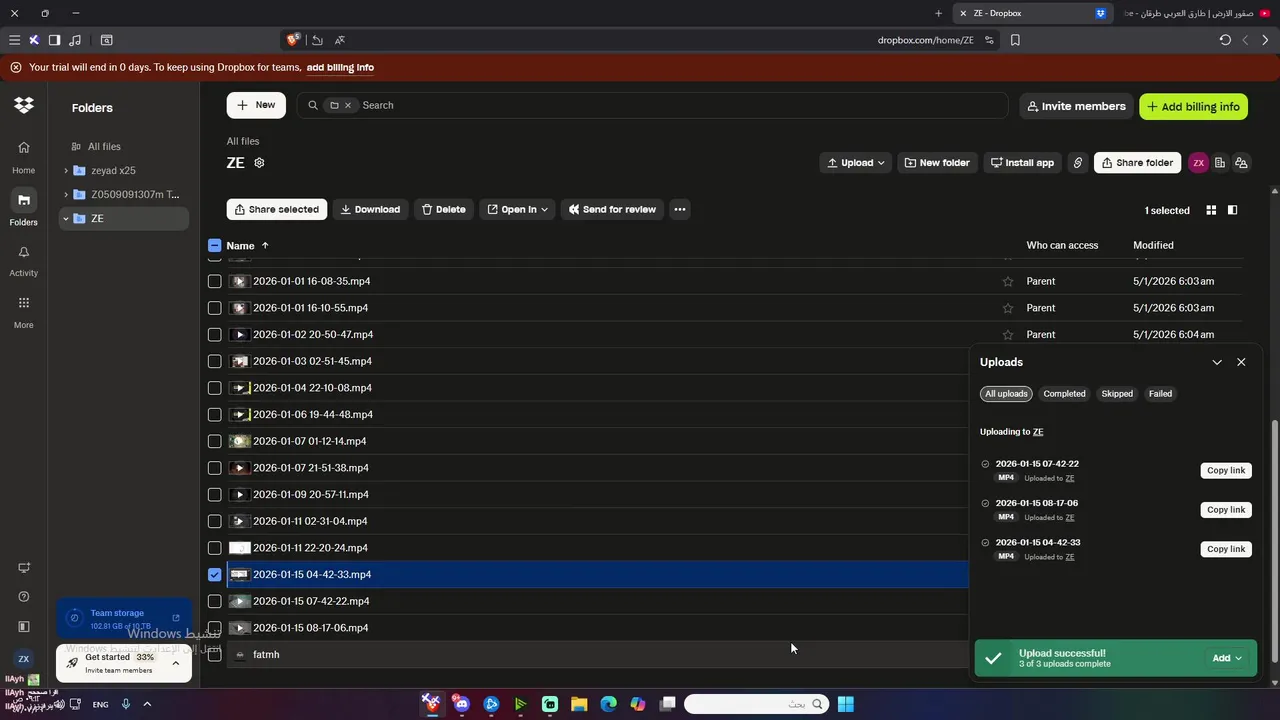Screen dimensions: 1280x720
Task: Tick checkbox for 2026-01-04 22-10-08.mp4
Action: [x=214, y=388]
